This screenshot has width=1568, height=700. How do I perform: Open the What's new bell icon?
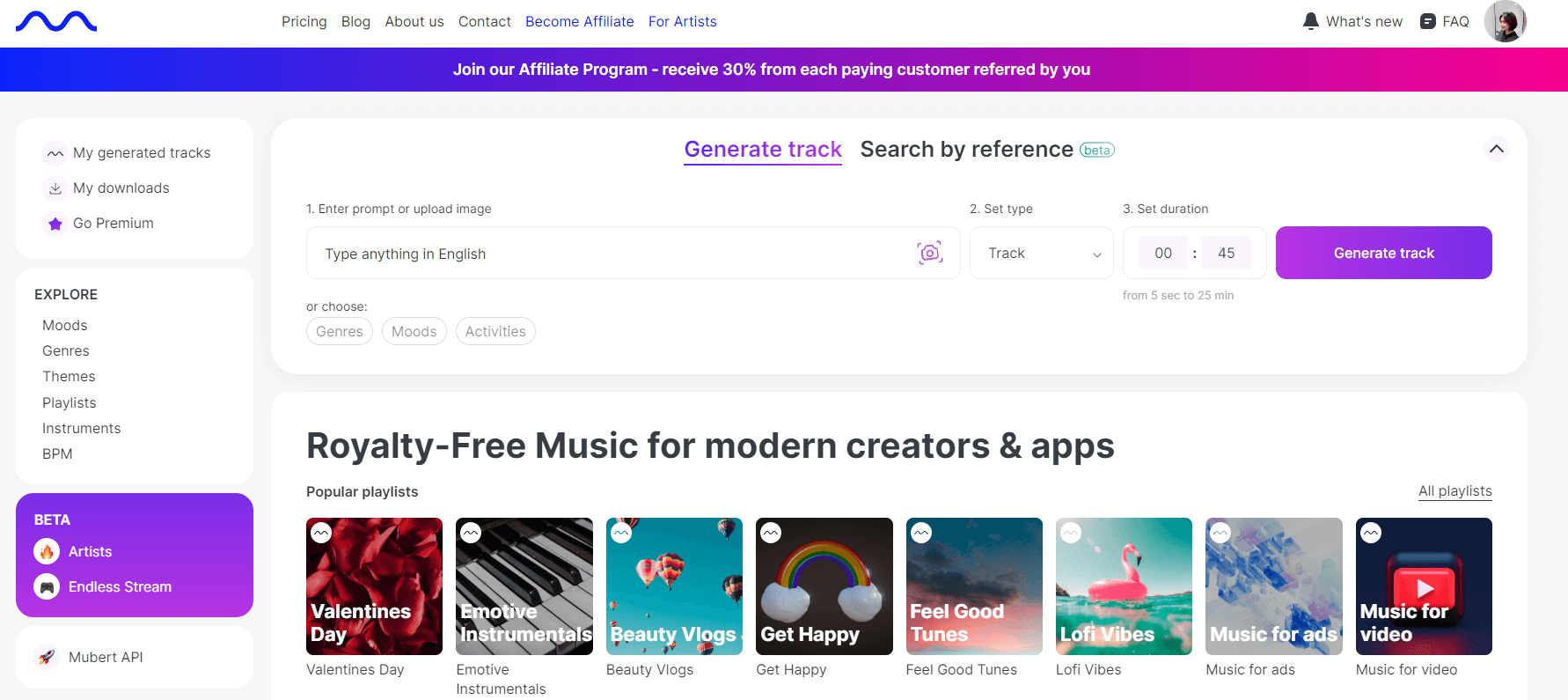pyautogui.click(x=1311, y=21)
